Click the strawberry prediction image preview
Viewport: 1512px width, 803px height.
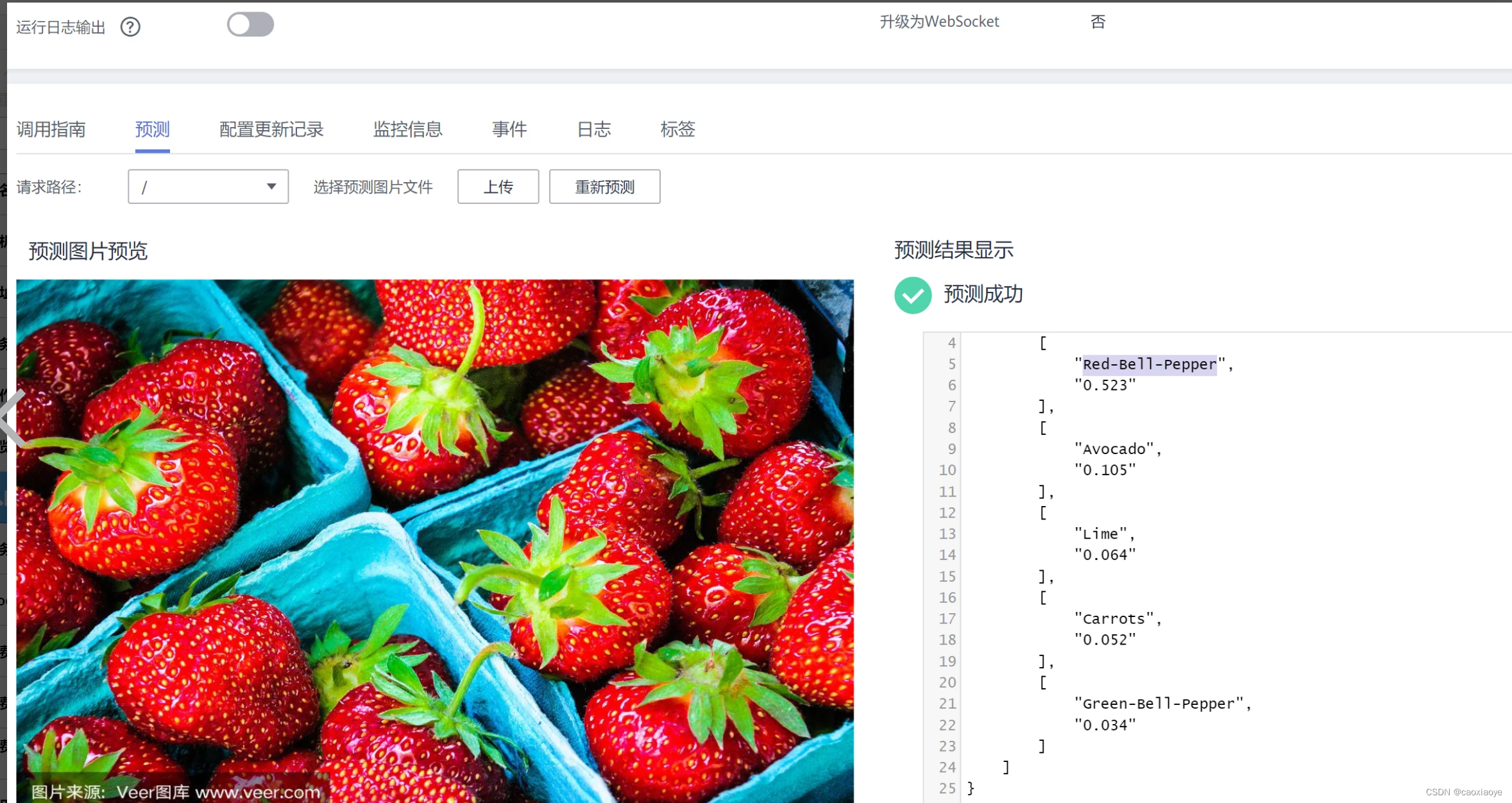click(435, 541)
